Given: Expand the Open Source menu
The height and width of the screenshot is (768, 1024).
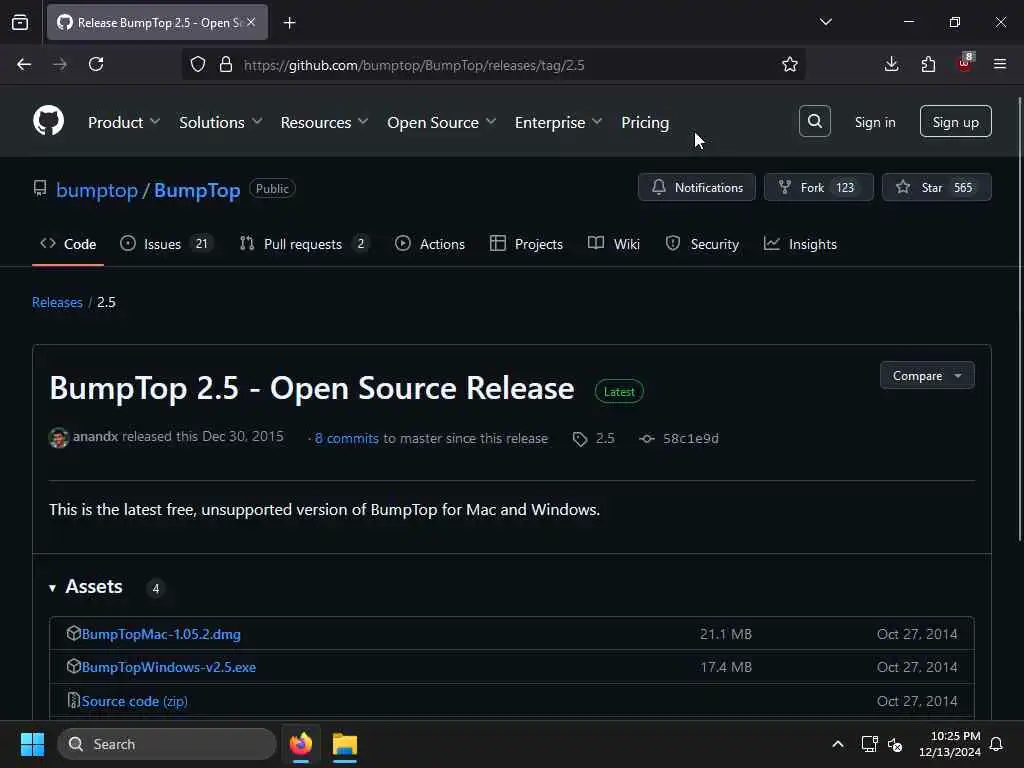Looking at the screenshot, I should click(441, 122).
